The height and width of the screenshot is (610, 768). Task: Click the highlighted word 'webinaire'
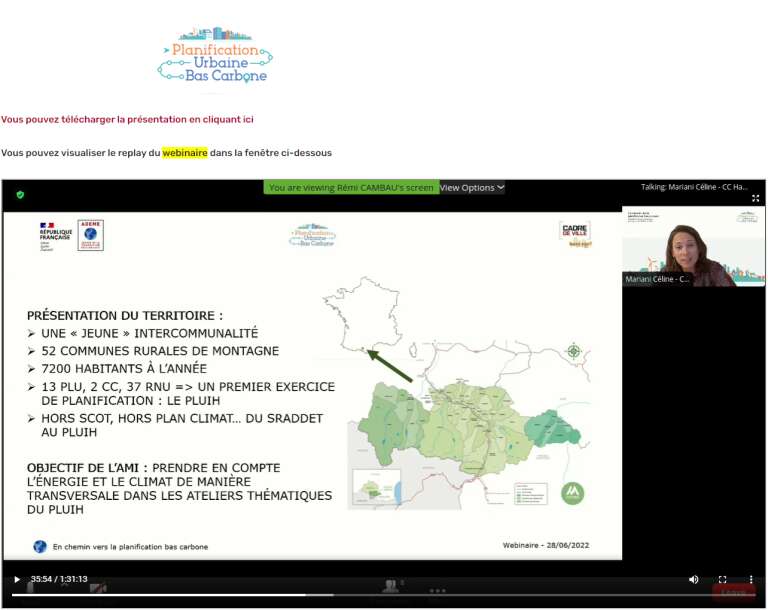185,153
